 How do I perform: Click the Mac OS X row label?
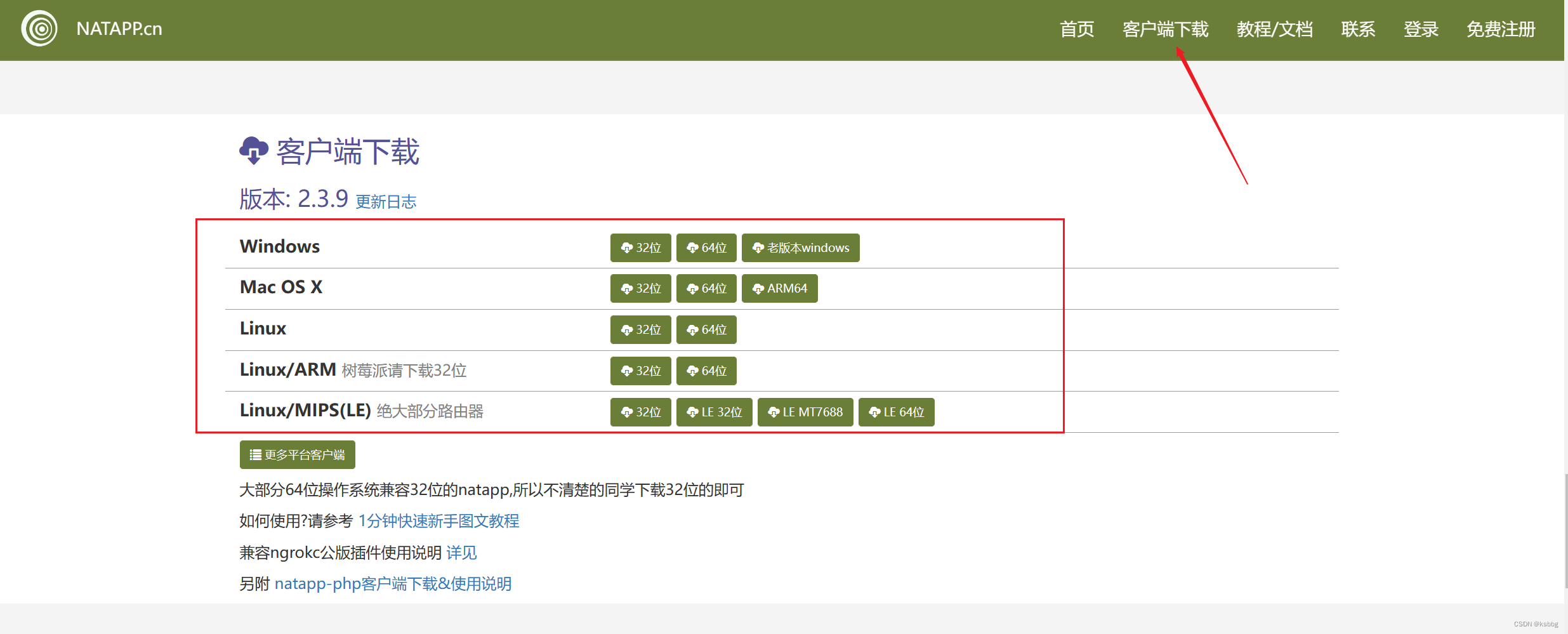pyautogui.click(x=281, y=287)
